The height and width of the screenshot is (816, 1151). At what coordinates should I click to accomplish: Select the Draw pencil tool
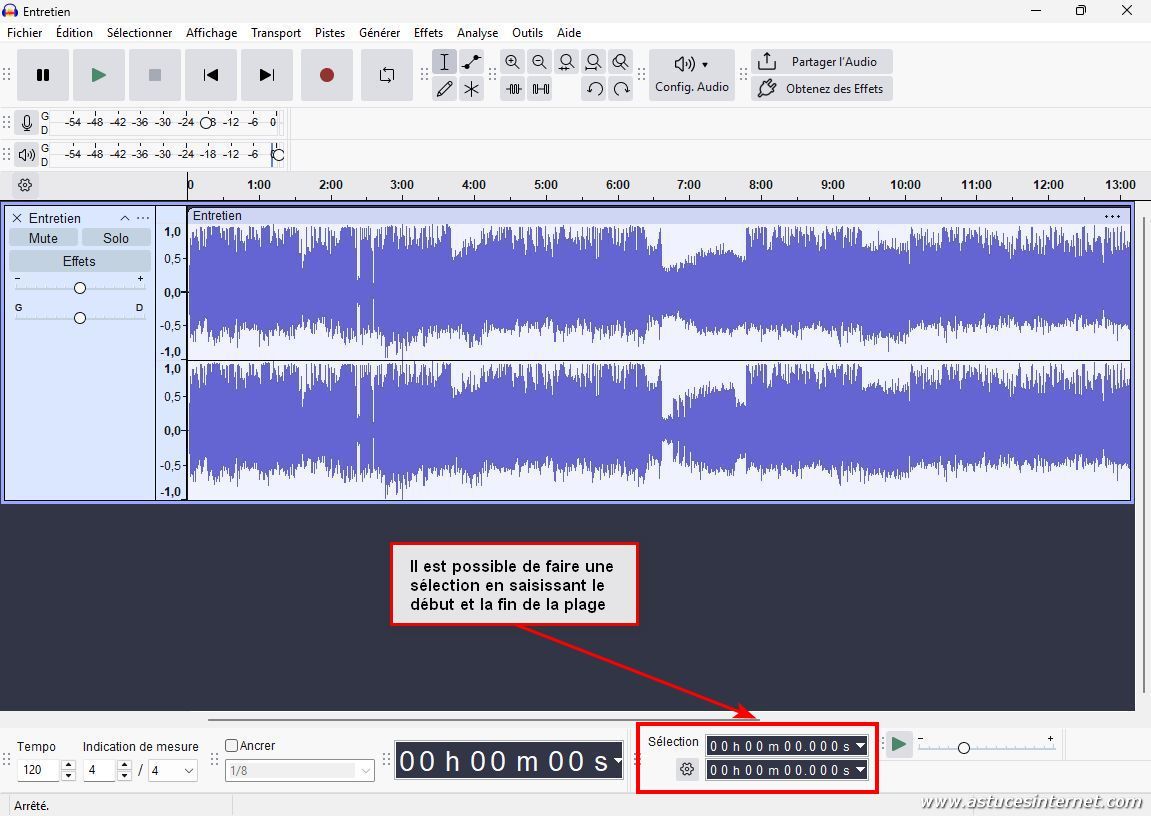pyautogui.click(x=444, y=89)
